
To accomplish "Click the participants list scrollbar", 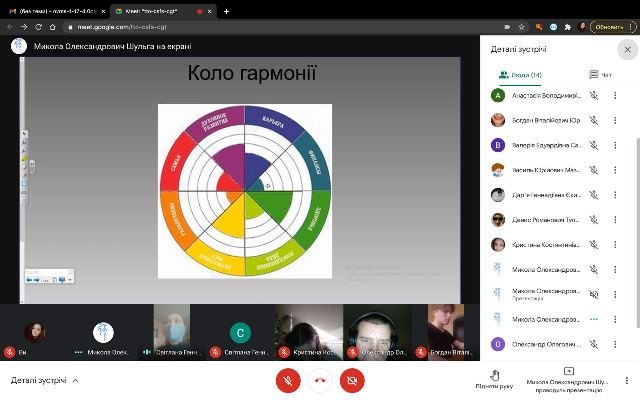I will (638, 233).
